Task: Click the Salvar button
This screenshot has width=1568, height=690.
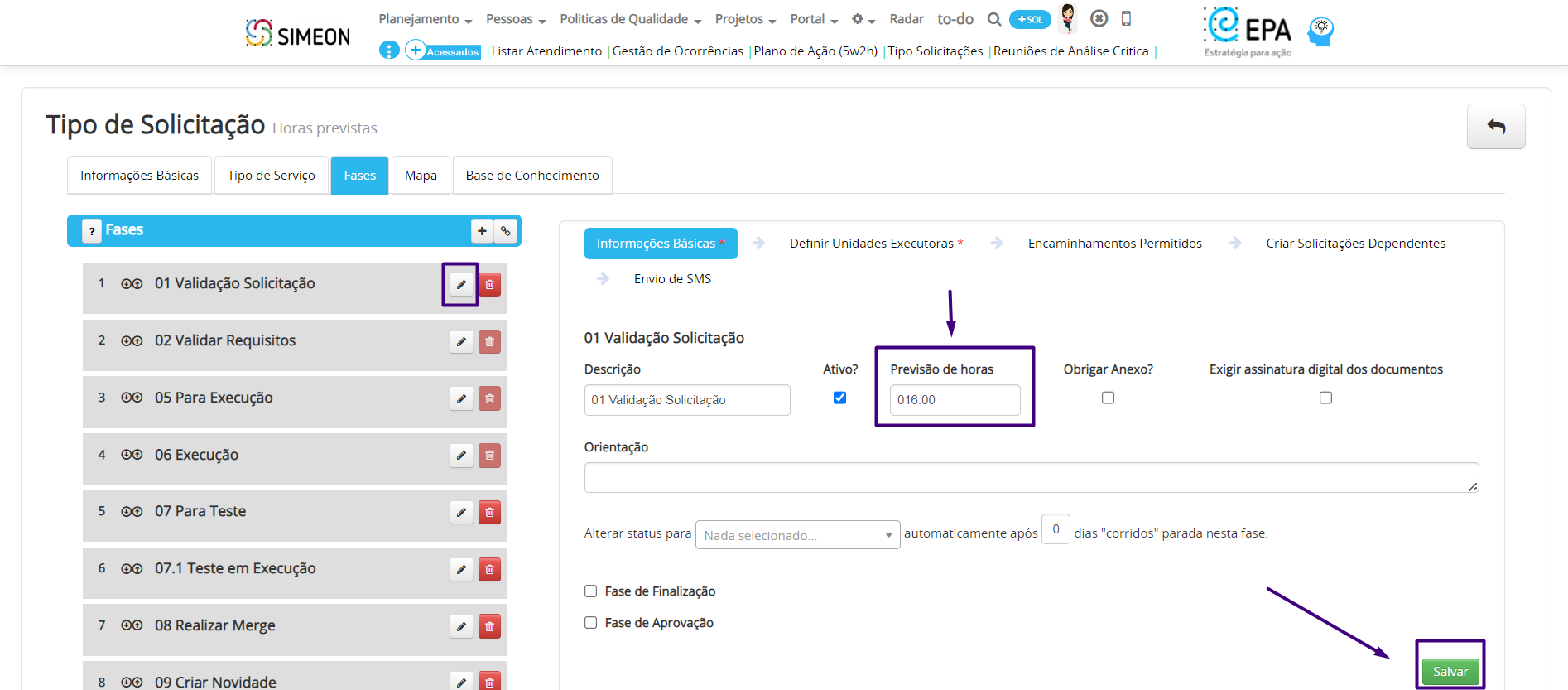Action: click(x=1450, y=672)
